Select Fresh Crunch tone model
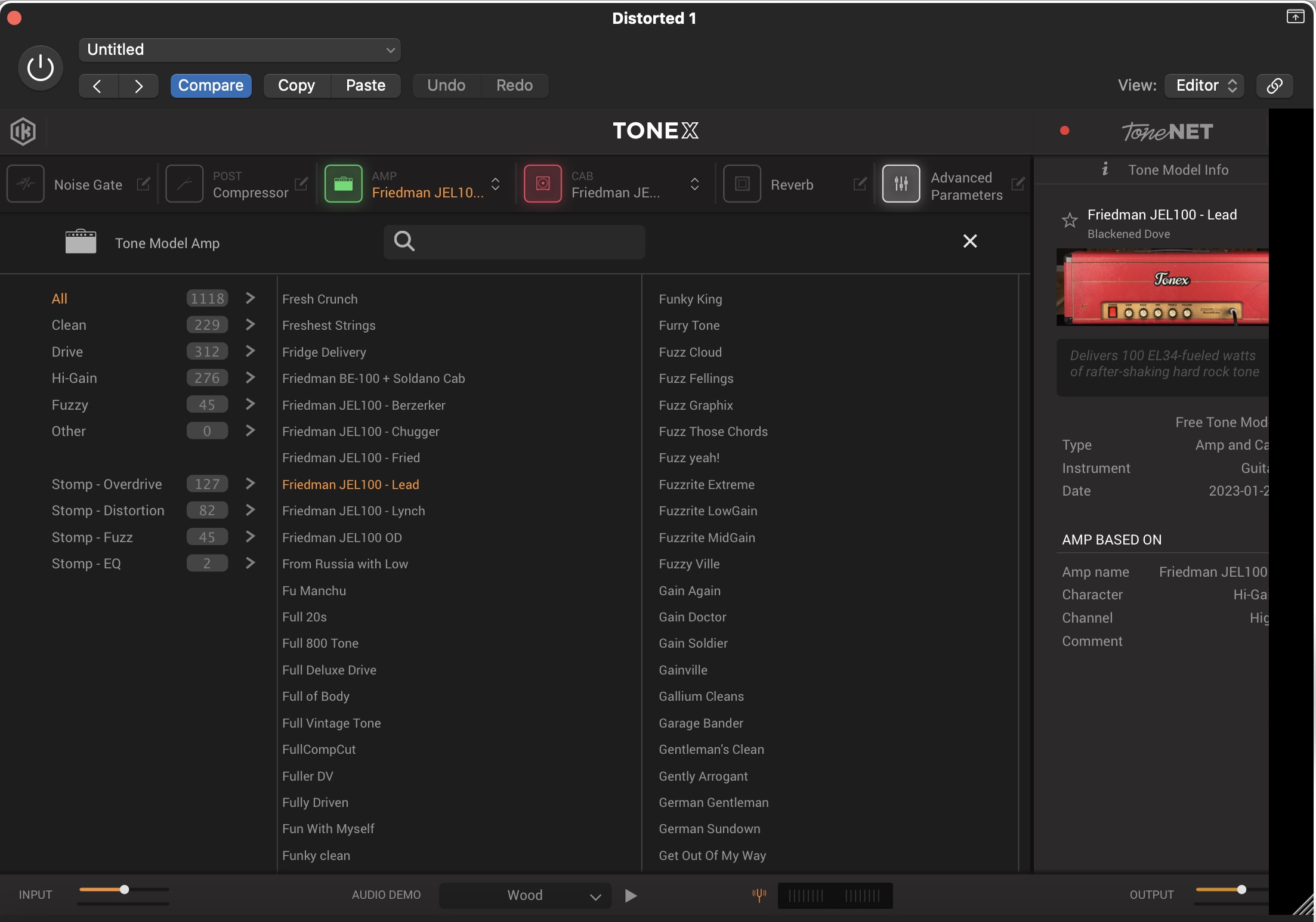Image resolution: width=1316 pixels, height=922 pixels. pyautogui.click(x=320, y=299)
